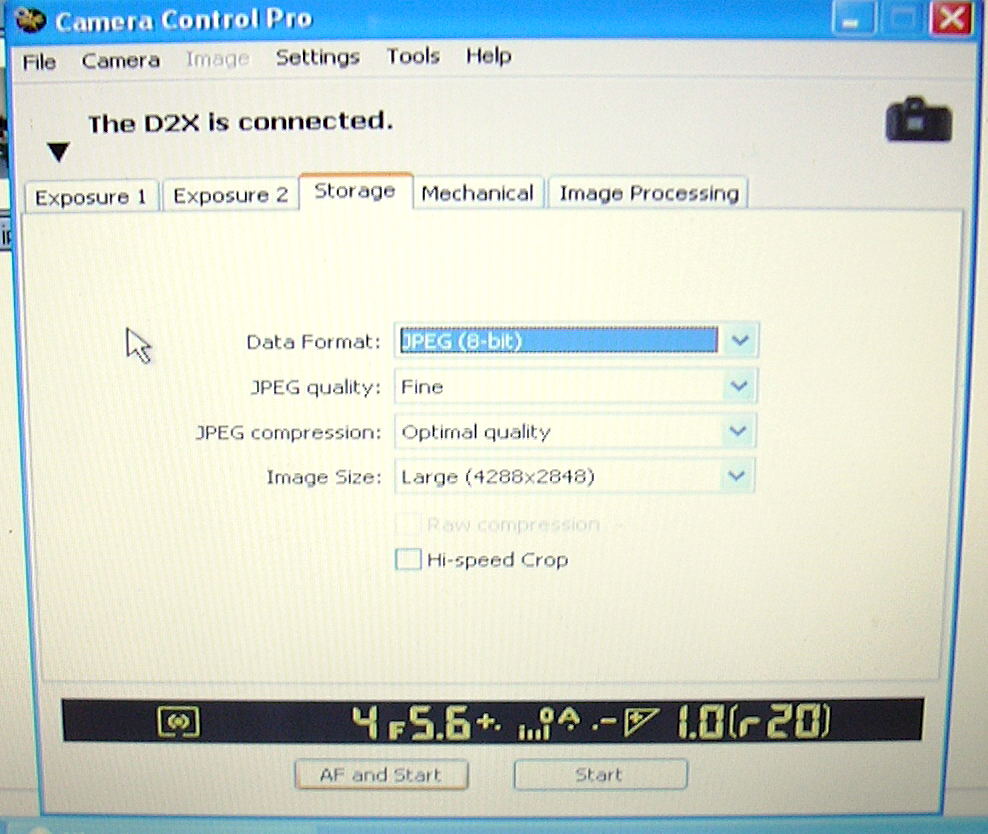Click the Image Size label
Screen dimensions: 988x834
click(x=324, y=477)
